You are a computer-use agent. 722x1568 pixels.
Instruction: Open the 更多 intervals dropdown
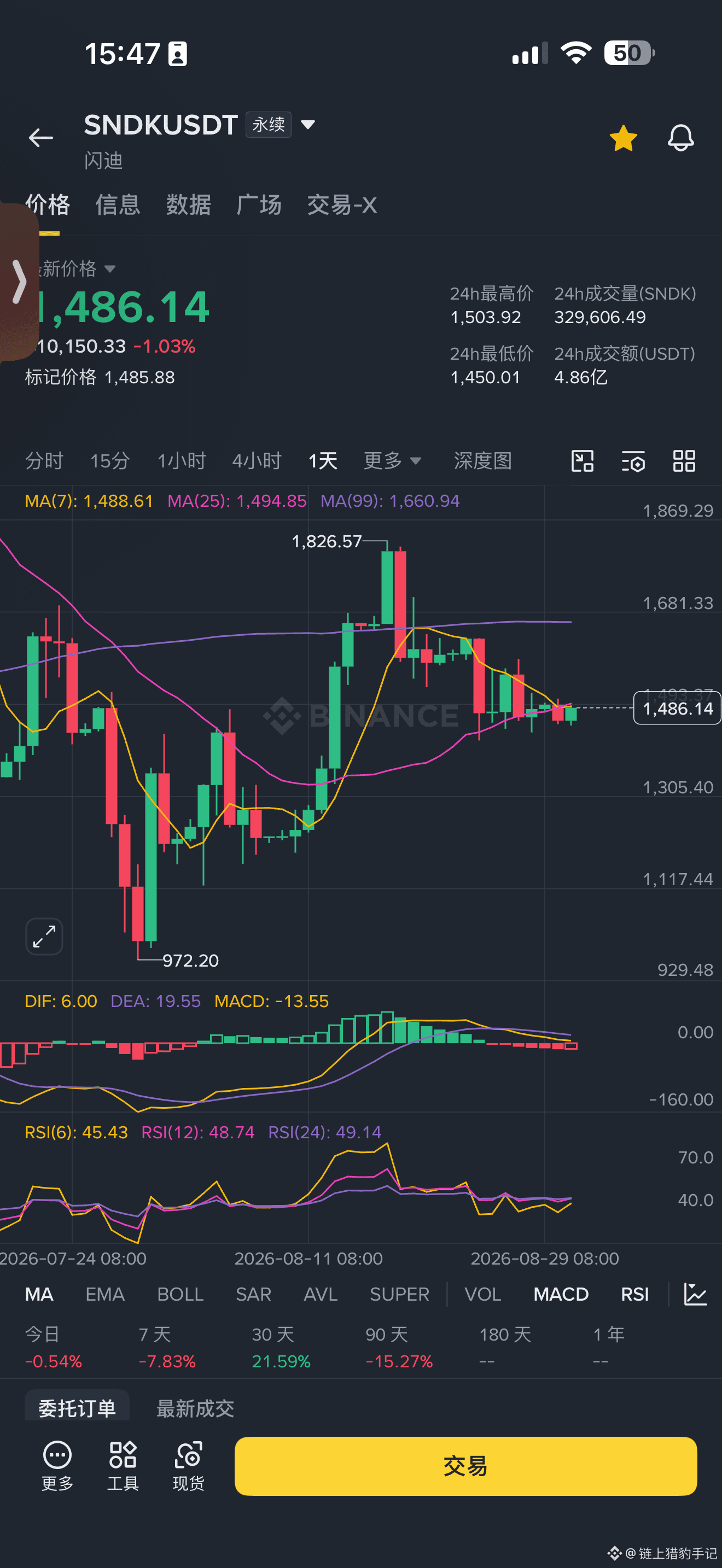tap(392, 461)
